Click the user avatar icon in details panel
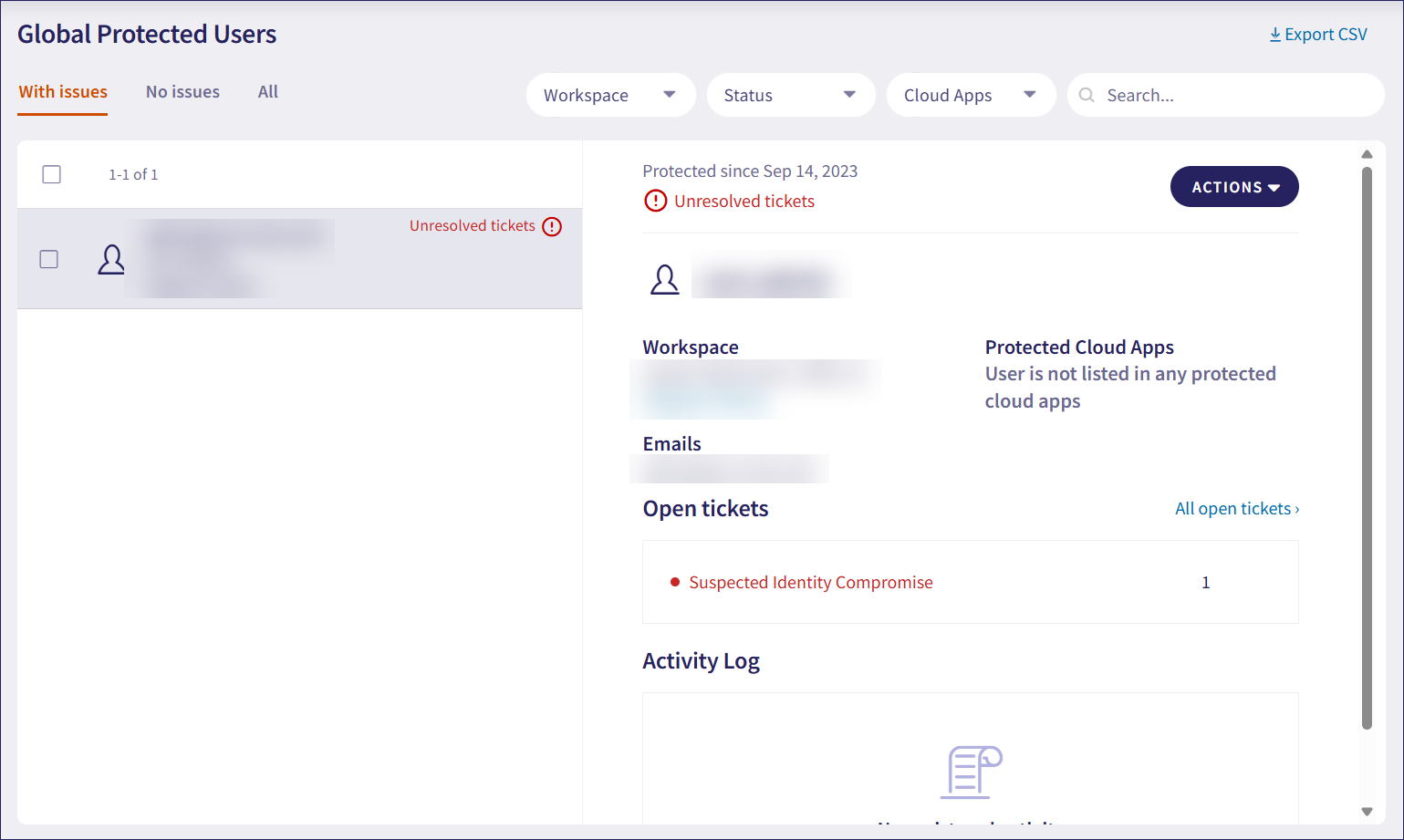Image resolution: width=1404 pixels, height=840 pixels. pos(664,279)
